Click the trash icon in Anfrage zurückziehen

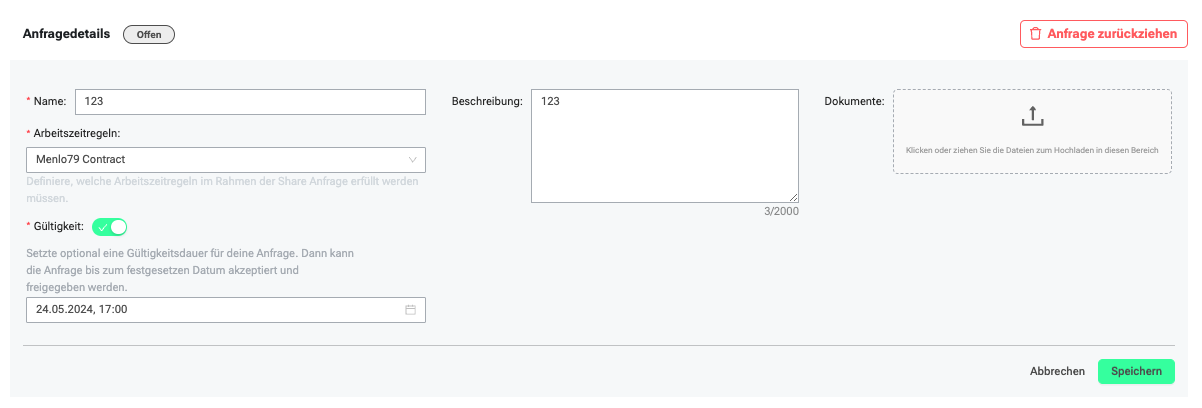(x=1035, y=33)
